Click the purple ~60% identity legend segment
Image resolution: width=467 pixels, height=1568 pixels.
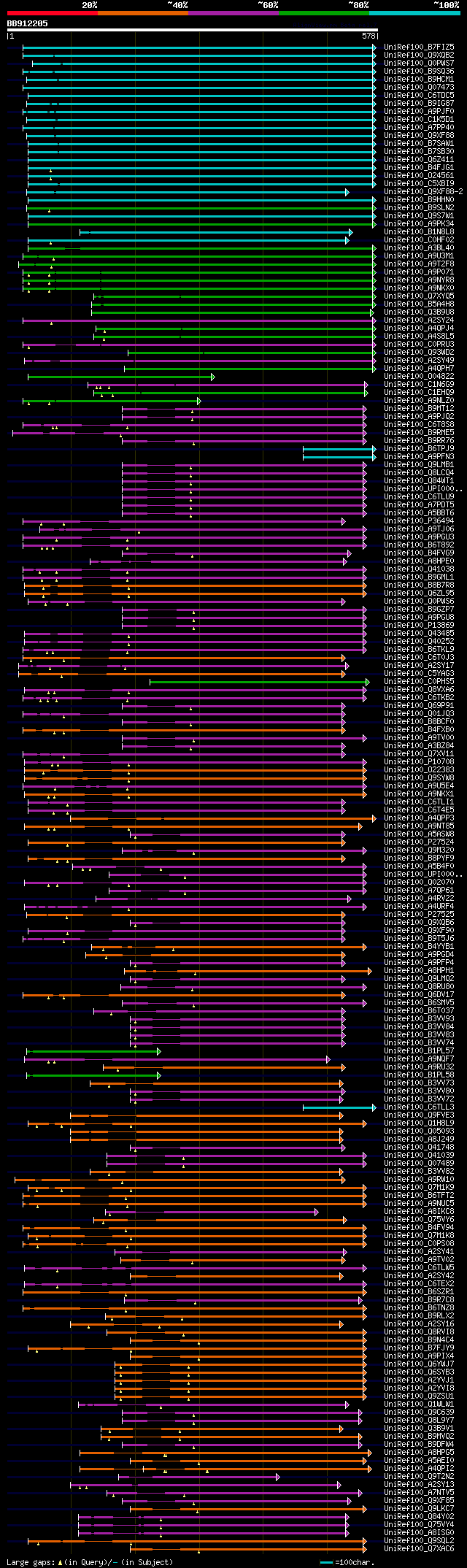pos(233,13)
